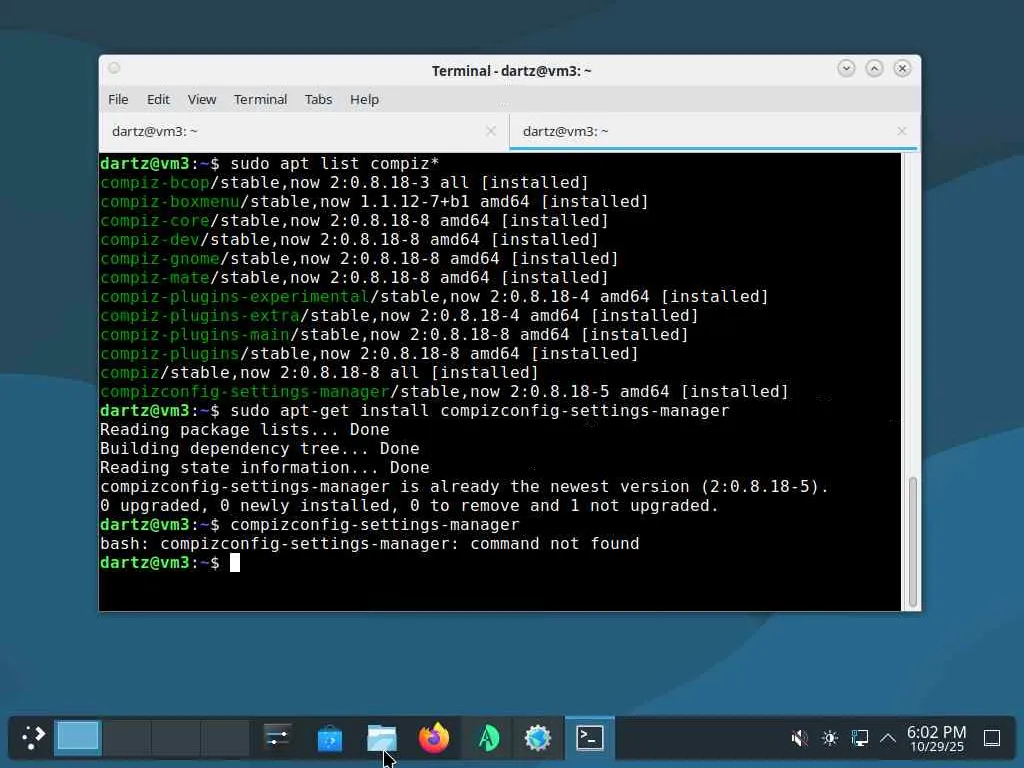This screenshot has height=768, width=1024.
Task: Close the Terminal window
Action: [903, 68]
